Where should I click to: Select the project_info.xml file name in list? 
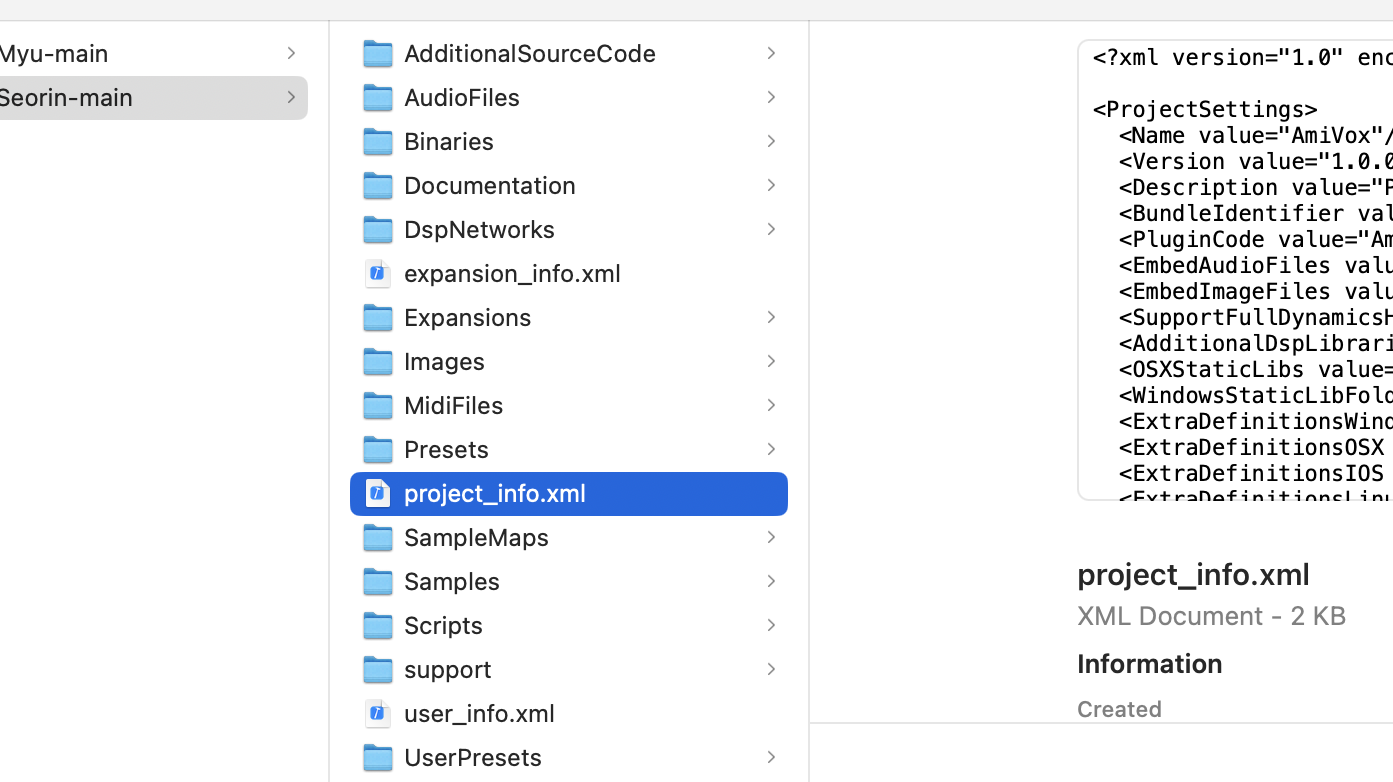(495, 493)
